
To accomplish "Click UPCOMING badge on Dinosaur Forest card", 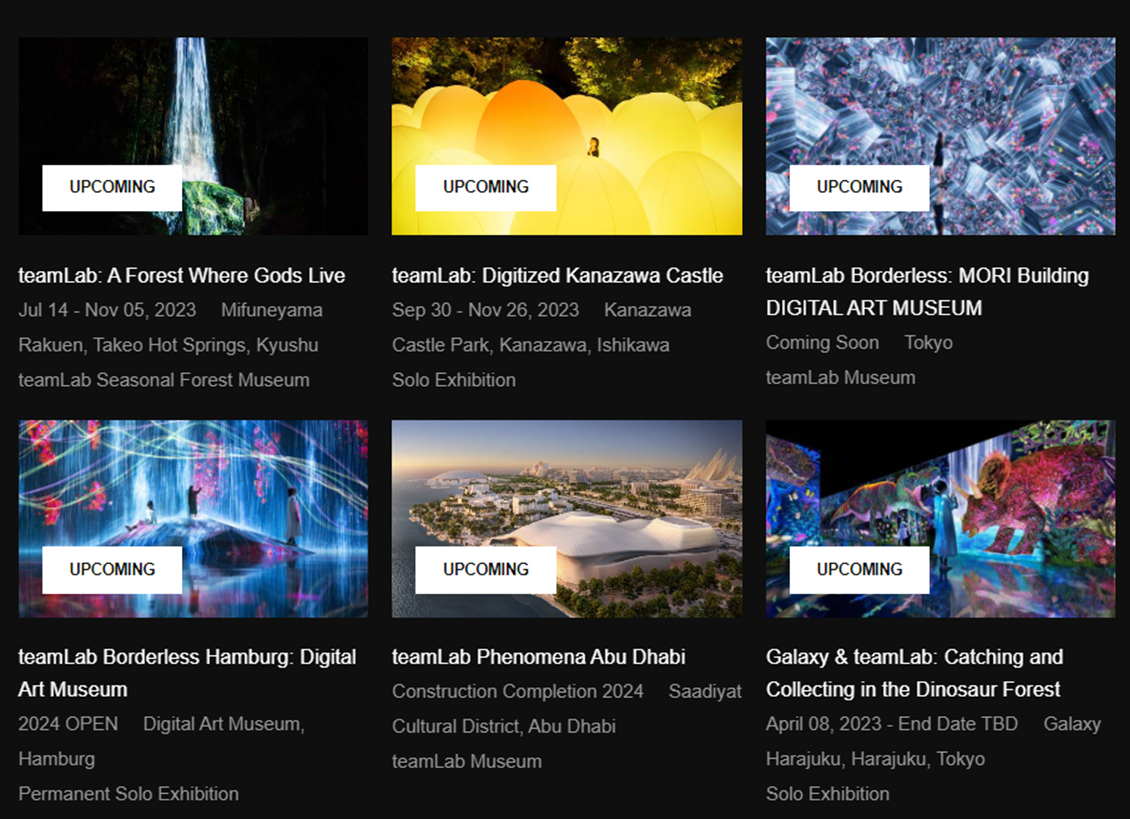I will click(860, 570).
